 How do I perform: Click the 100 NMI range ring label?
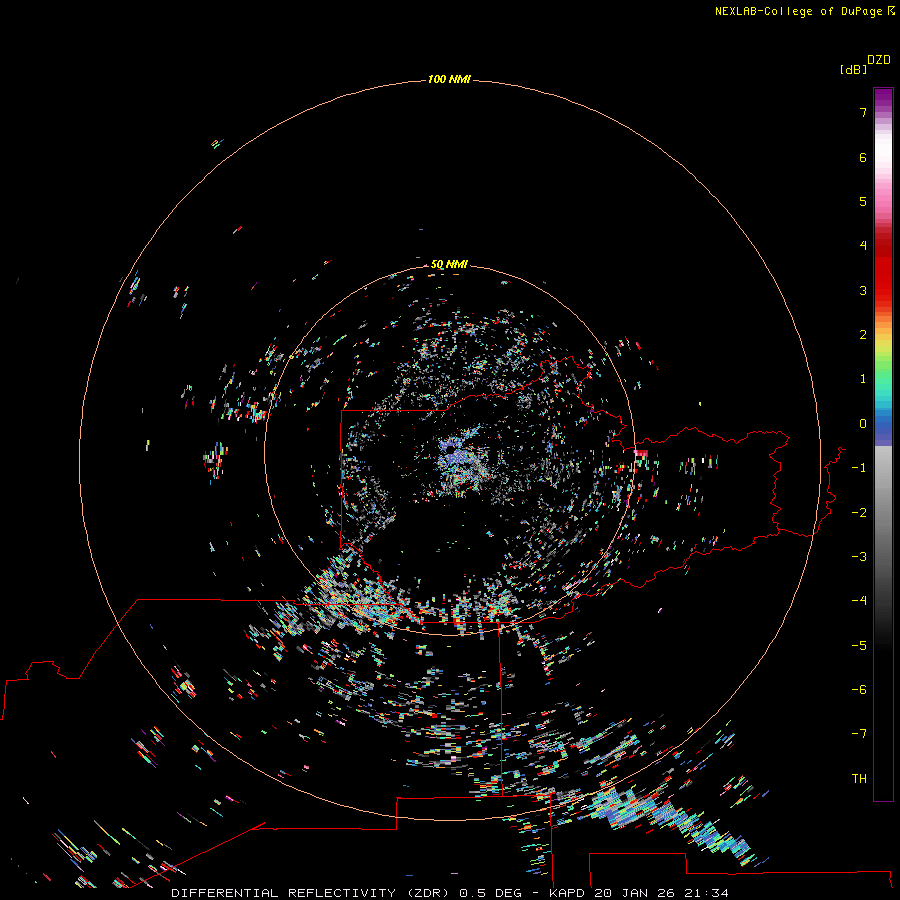pyautogui.click(x=449, y=79)
